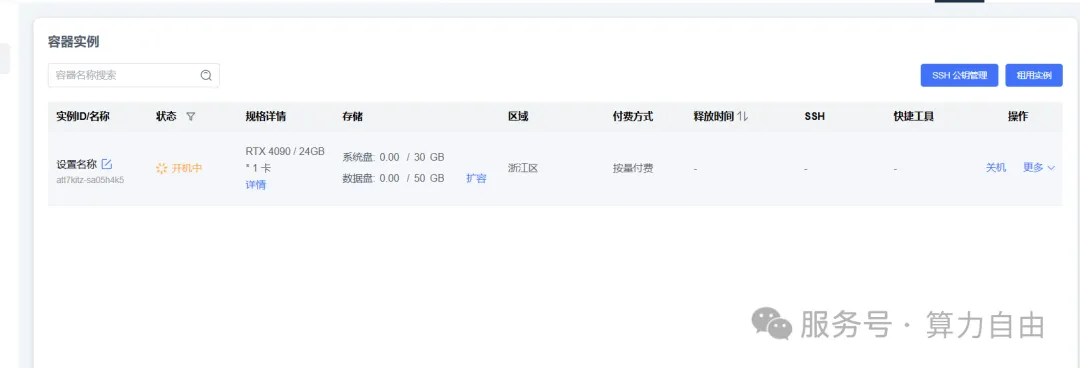Screen dimensions: 1080x368
Task: Click the 区域 column header
Action: click(x=518, y=117)
